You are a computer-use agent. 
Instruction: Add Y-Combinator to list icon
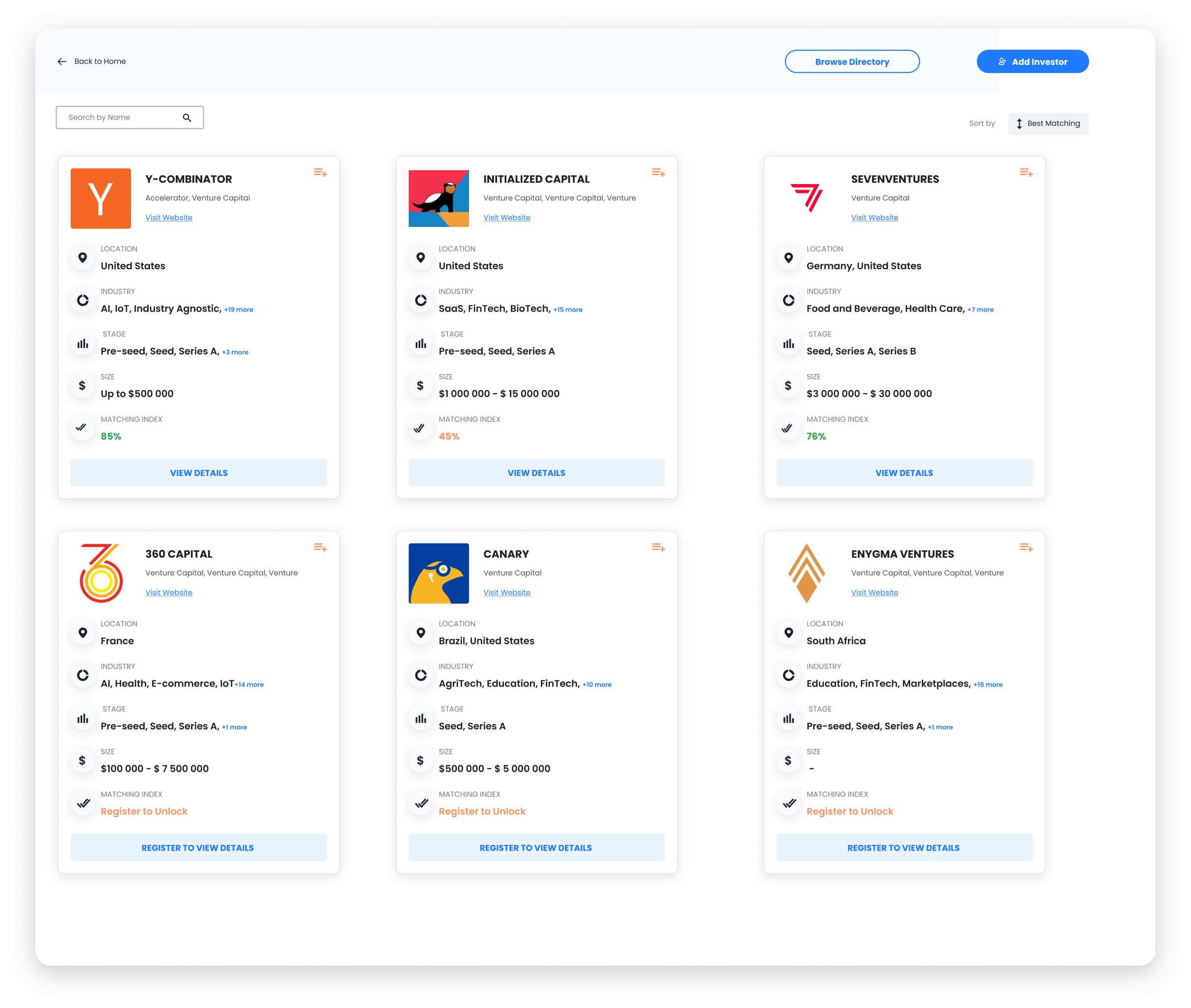point(320,173)
